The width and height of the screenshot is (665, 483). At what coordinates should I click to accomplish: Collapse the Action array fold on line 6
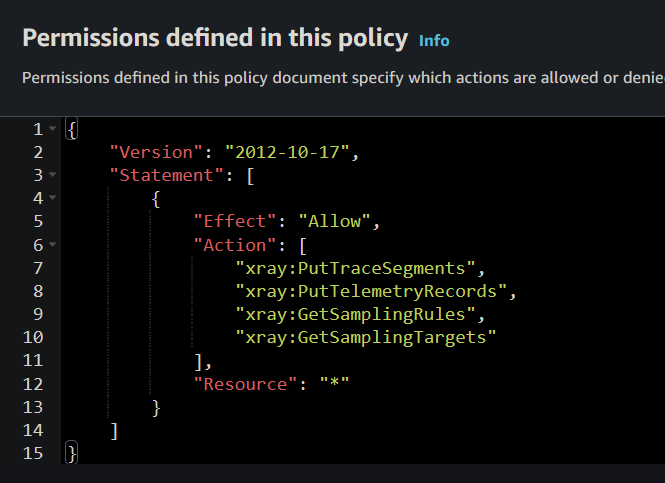(52, 244)
